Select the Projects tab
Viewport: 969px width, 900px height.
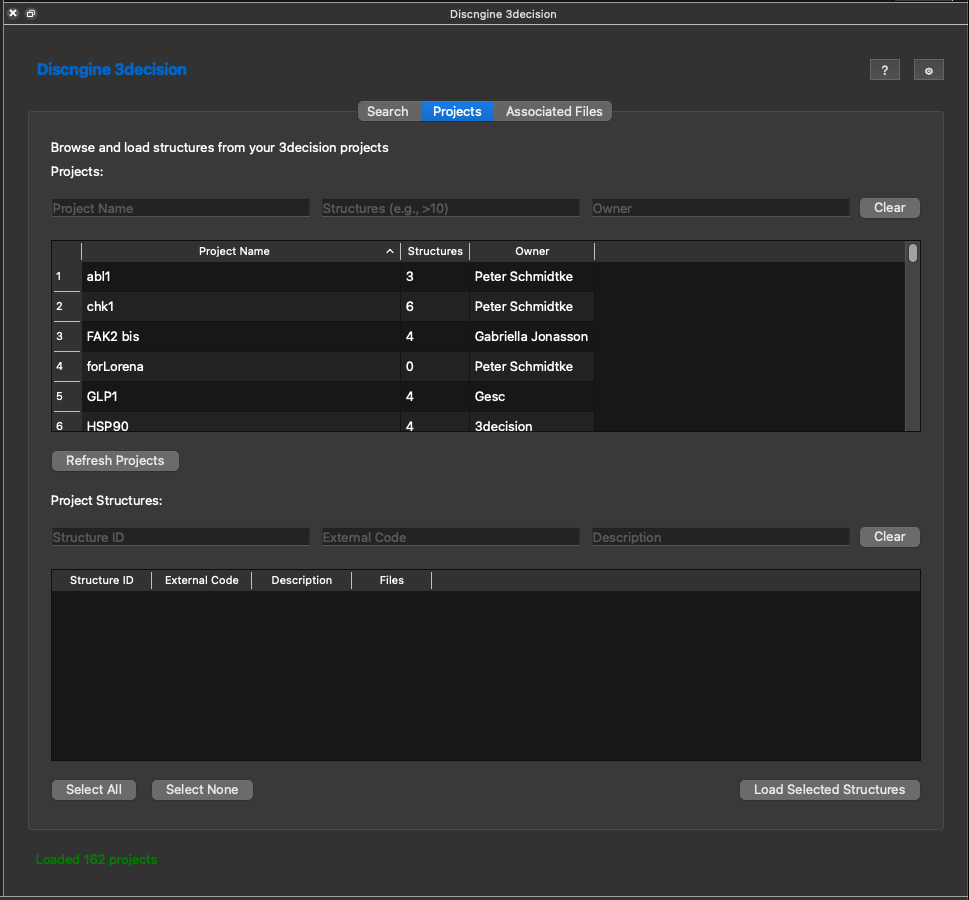pyautogui.click(x=457, y=111)
